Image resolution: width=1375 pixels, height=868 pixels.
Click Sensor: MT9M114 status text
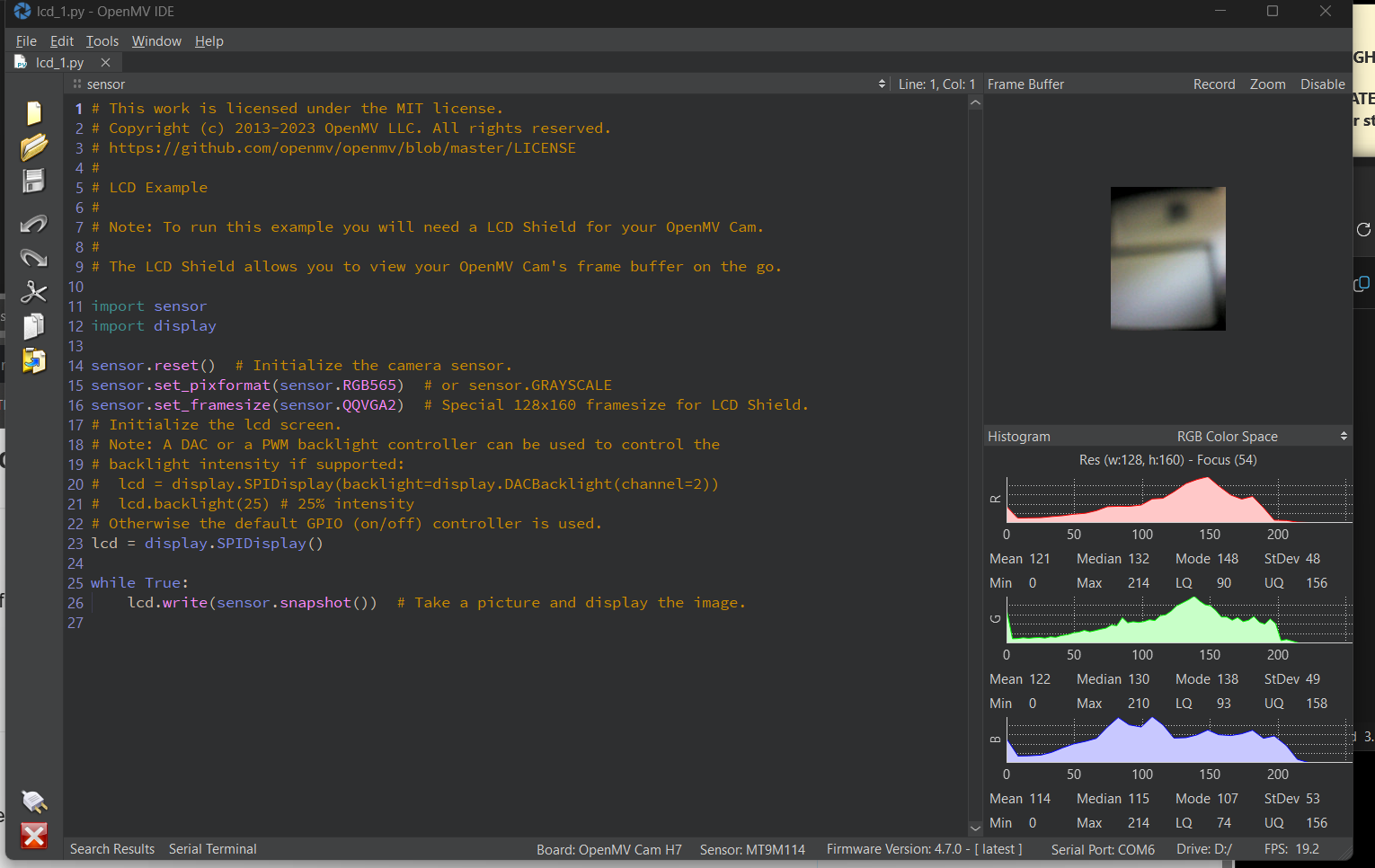click(752, 849)
